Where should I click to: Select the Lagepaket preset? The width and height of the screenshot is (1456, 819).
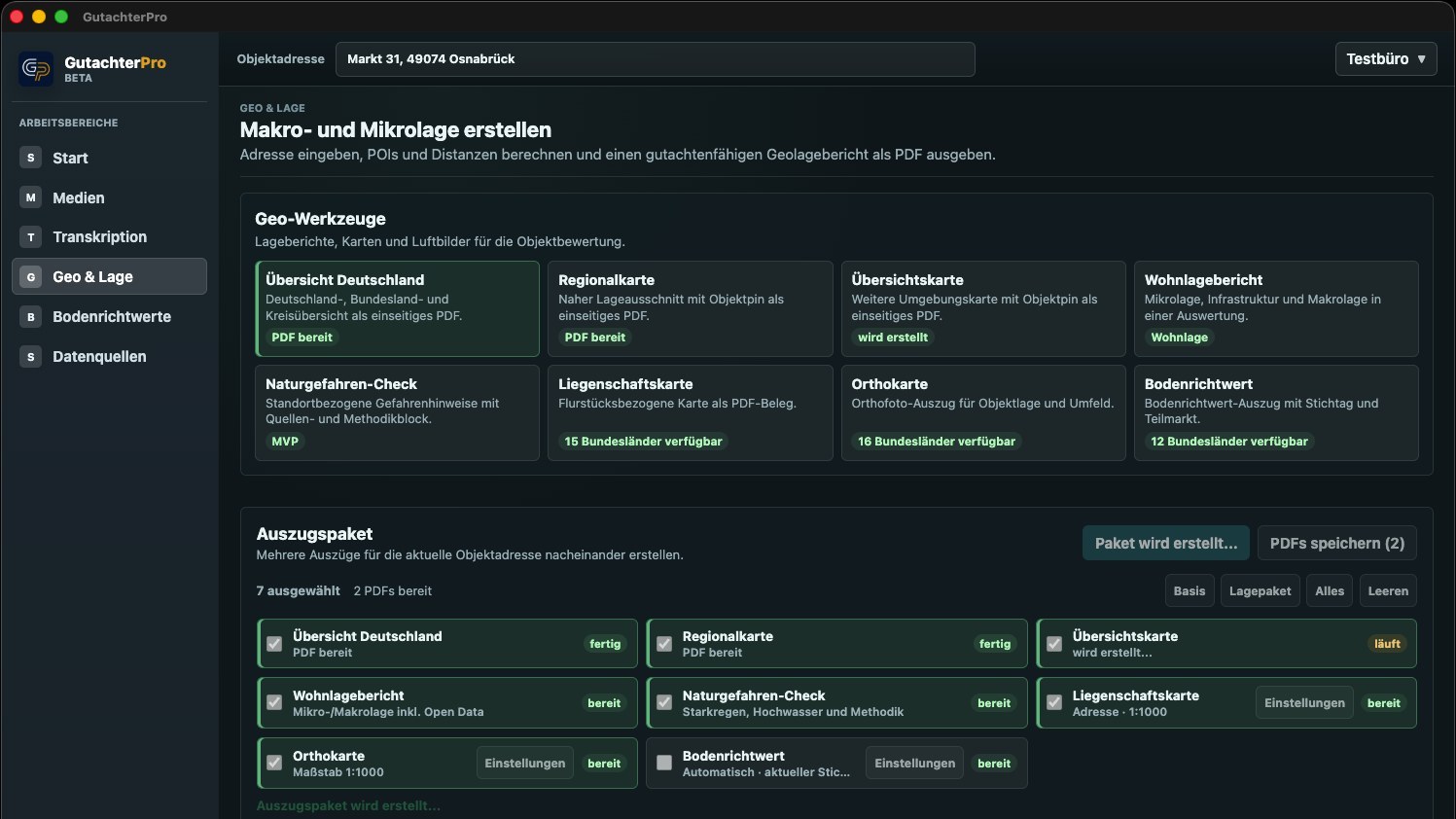(1261, 590)
